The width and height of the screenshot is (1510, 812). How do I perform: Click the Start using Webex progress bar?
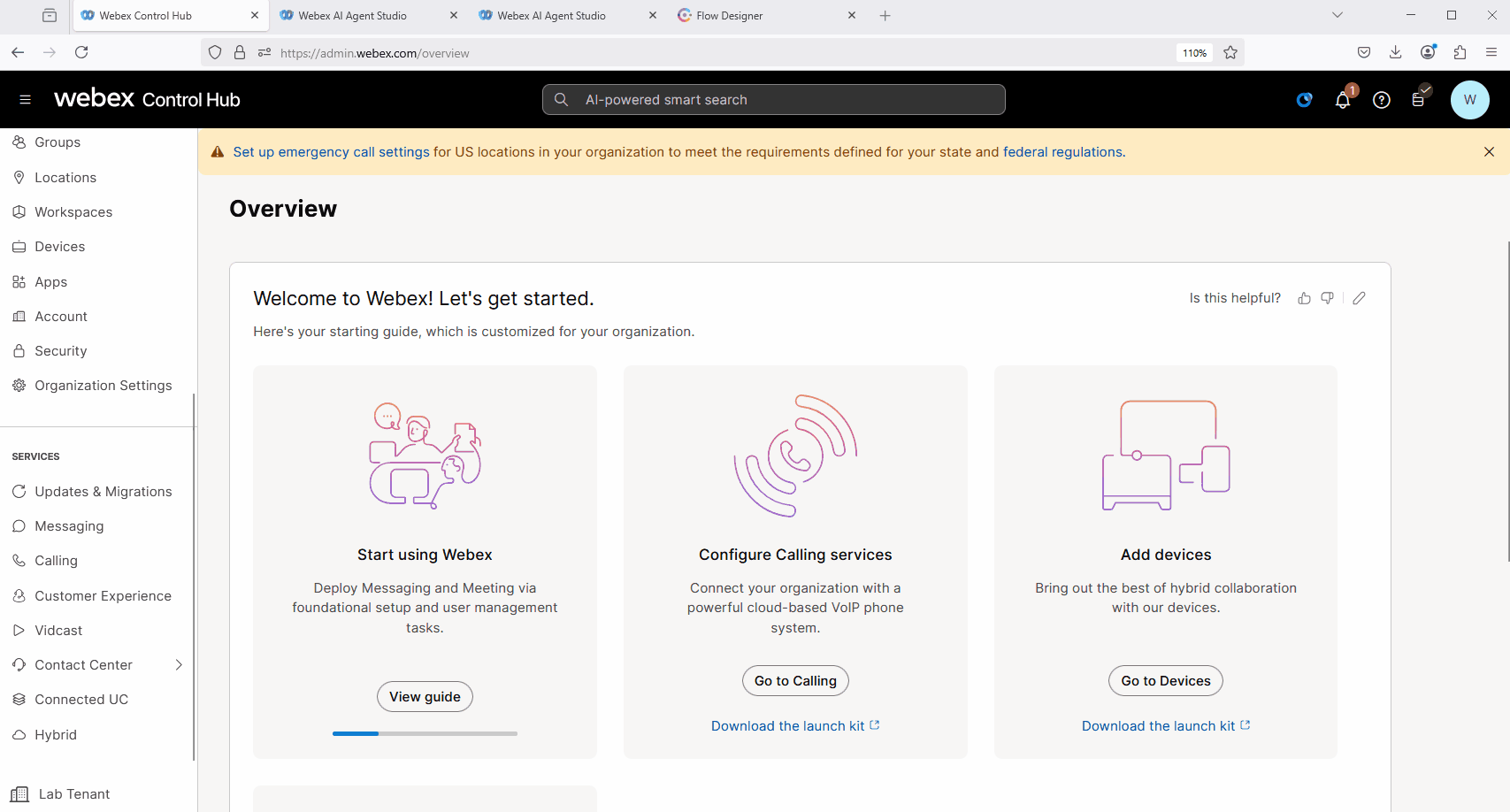(x=425, y=733)
